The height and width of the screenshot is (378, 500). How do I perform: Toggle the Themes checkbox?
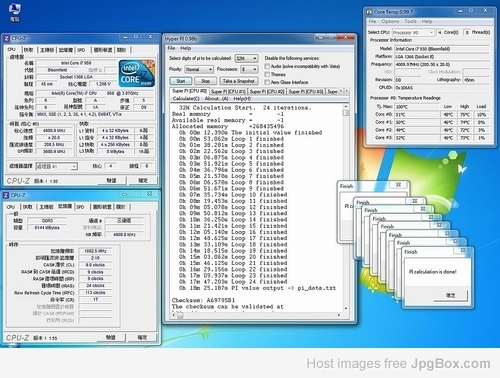(267, 74)
